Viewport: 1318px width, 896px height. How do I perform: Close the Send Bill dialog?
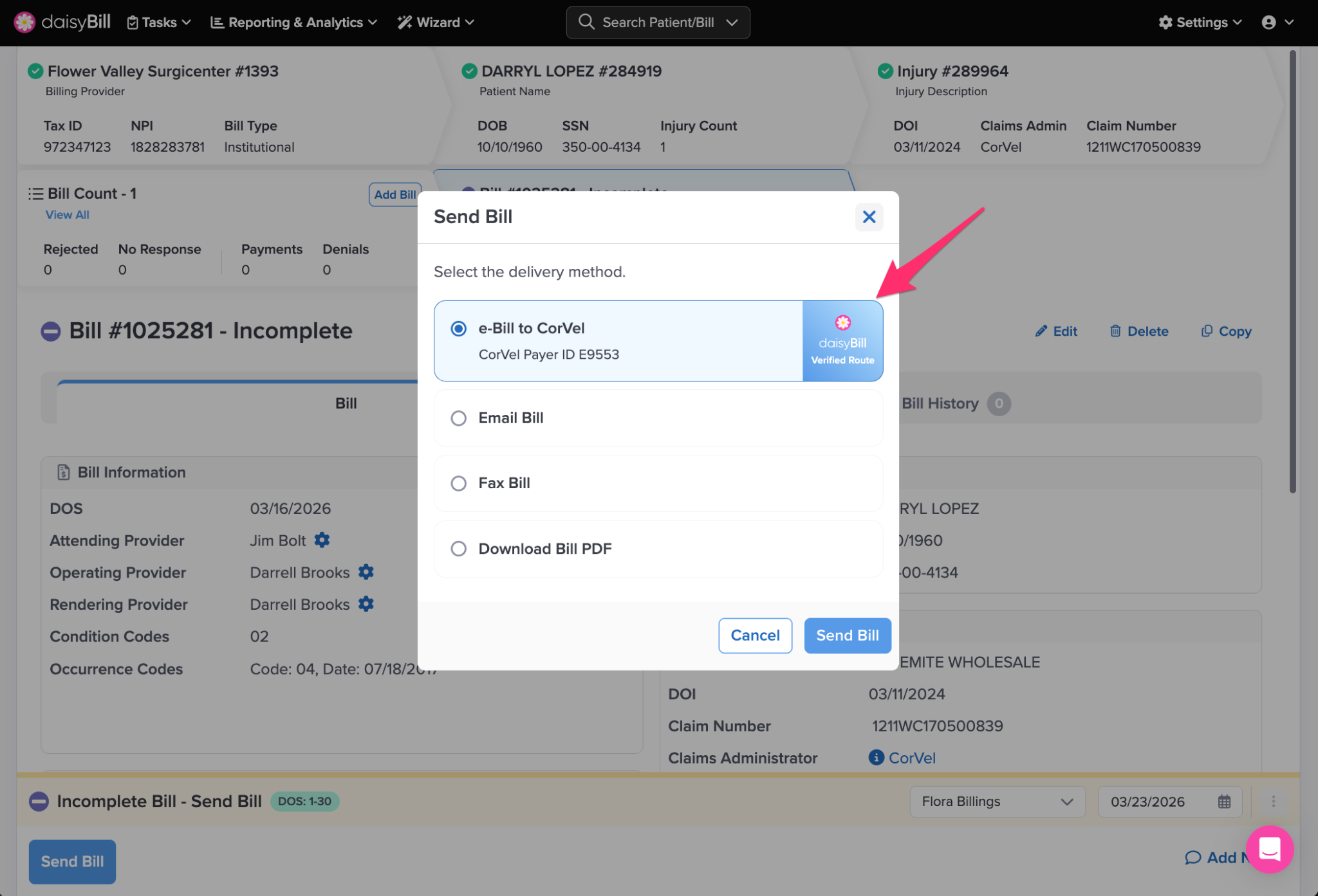[x=869, y=217]
